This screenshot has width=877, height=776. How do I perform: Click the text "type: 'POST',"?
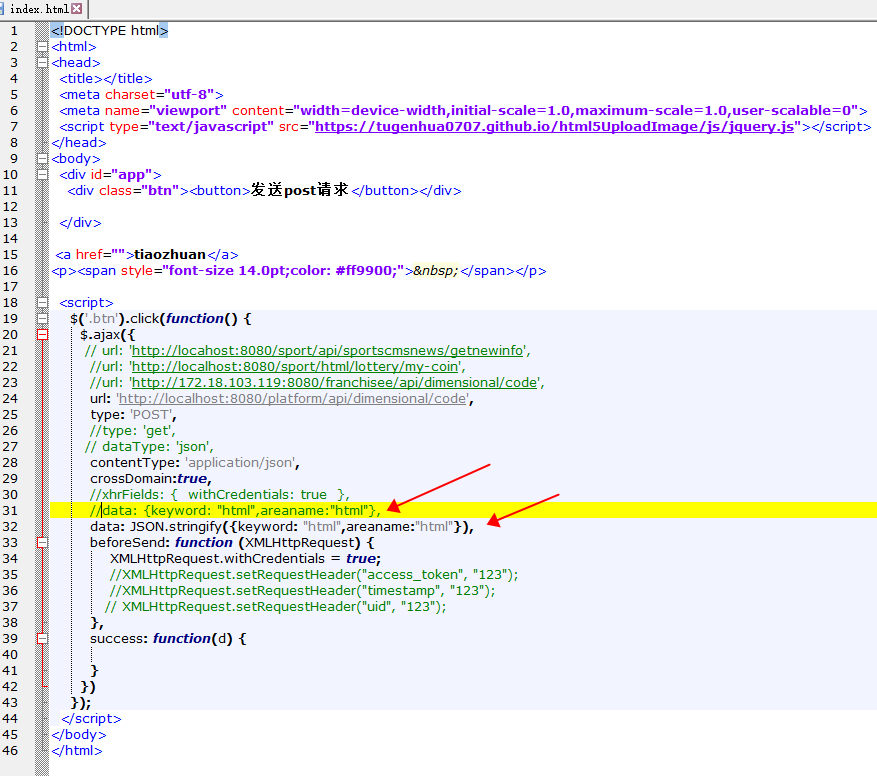point(133,415)
